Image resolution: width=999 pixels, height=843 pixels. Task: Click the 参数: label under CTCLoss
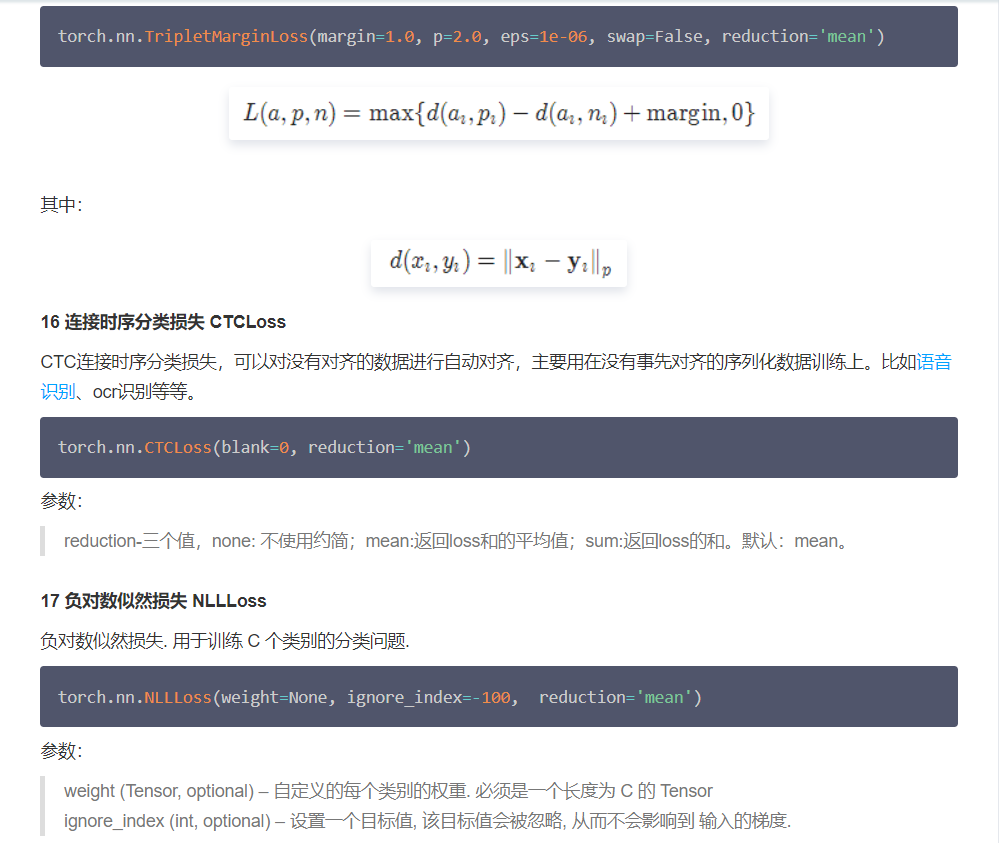tap(62, 501)
